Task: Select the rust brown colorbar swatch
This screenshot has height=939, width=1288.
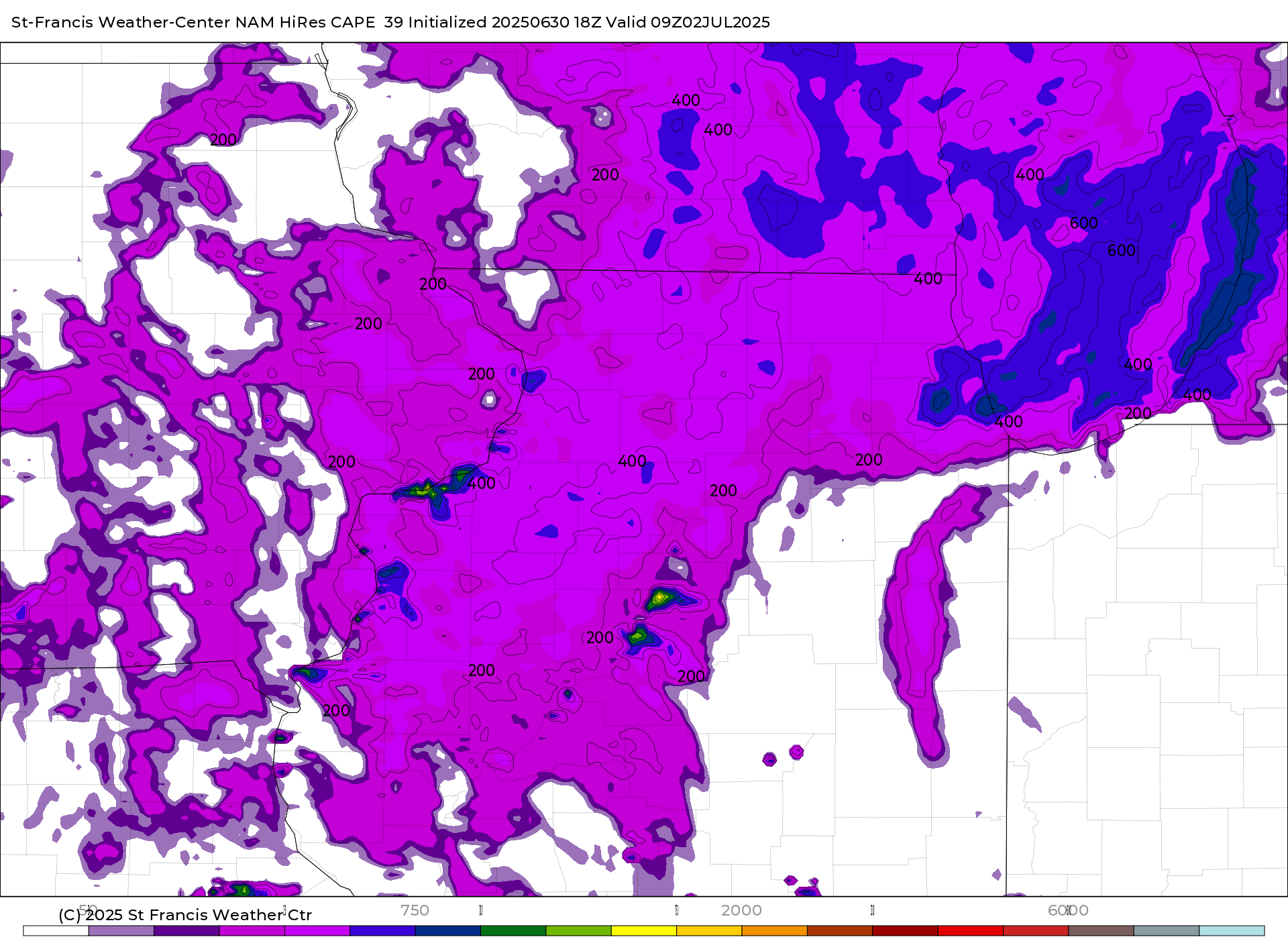Action: (840, 931)
